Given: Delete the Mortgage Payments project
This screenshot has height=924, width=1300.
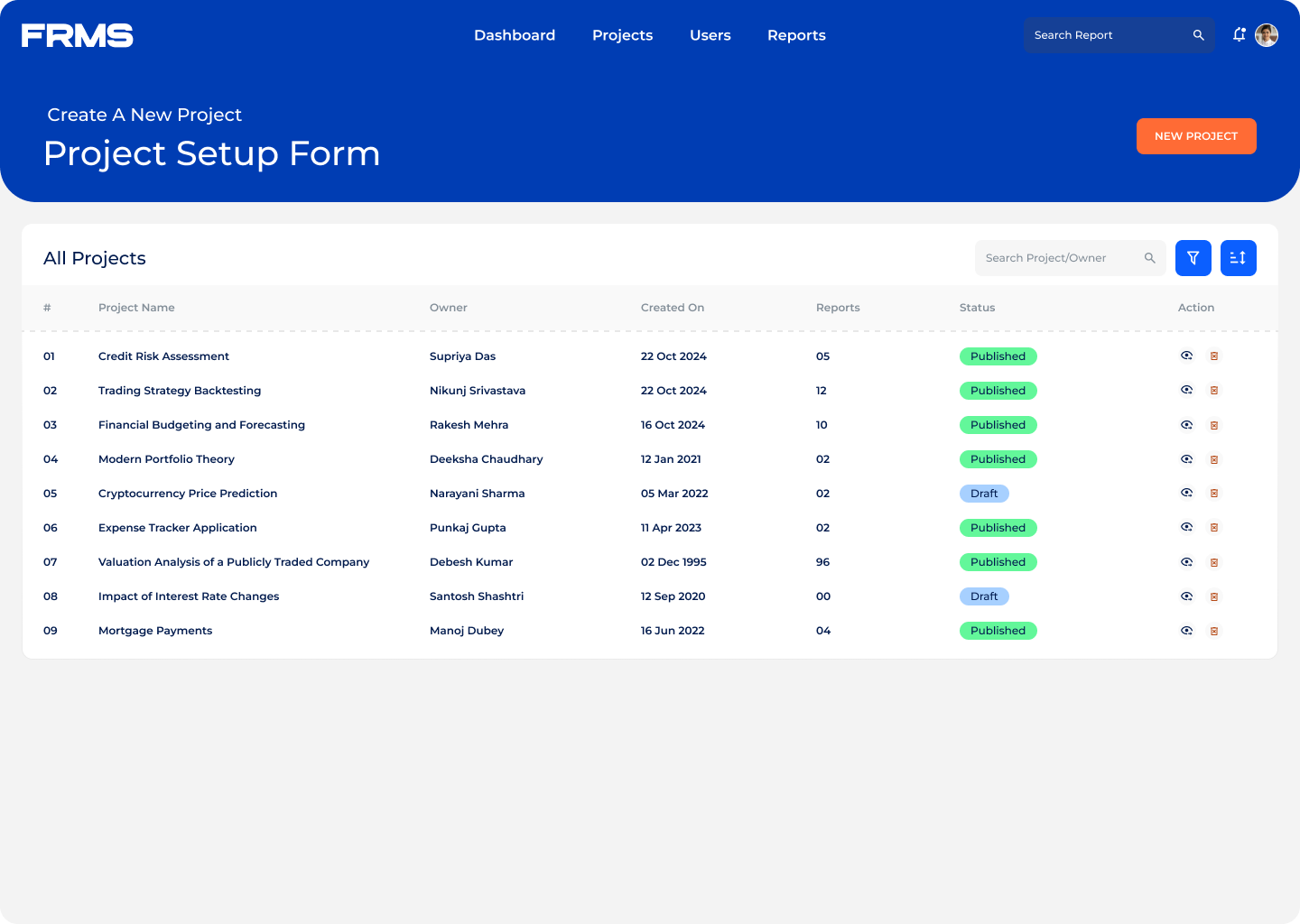Looking at the screenshot, I should [1214, 631].
